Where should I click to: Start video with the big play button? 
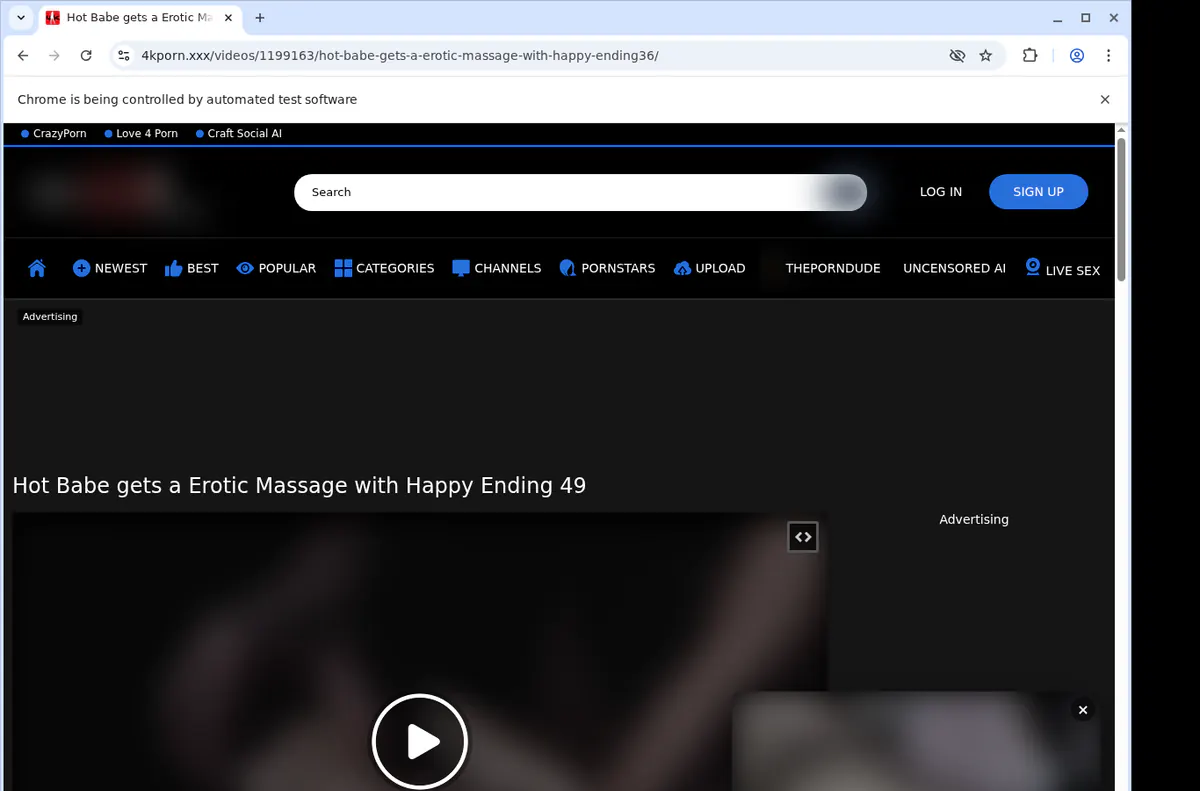(x=420, y=742)
